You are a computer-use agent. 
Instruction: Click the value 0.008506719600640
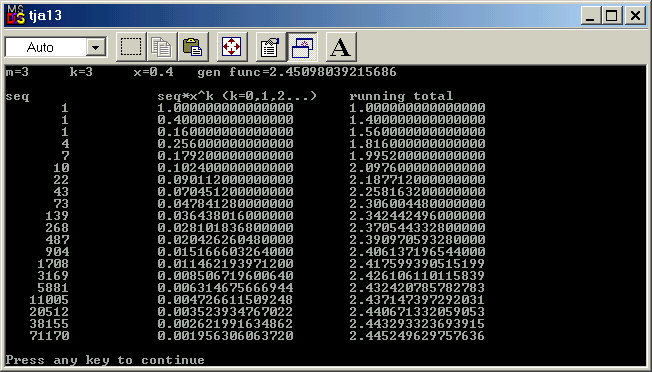coord(225,276)
